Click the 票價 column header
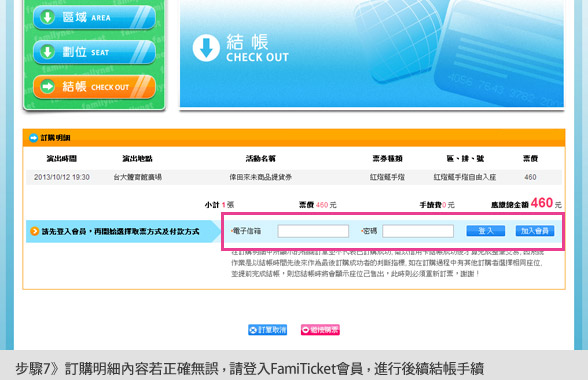The image size is (588, 380). pyautogui.click(x=531, y=159)
